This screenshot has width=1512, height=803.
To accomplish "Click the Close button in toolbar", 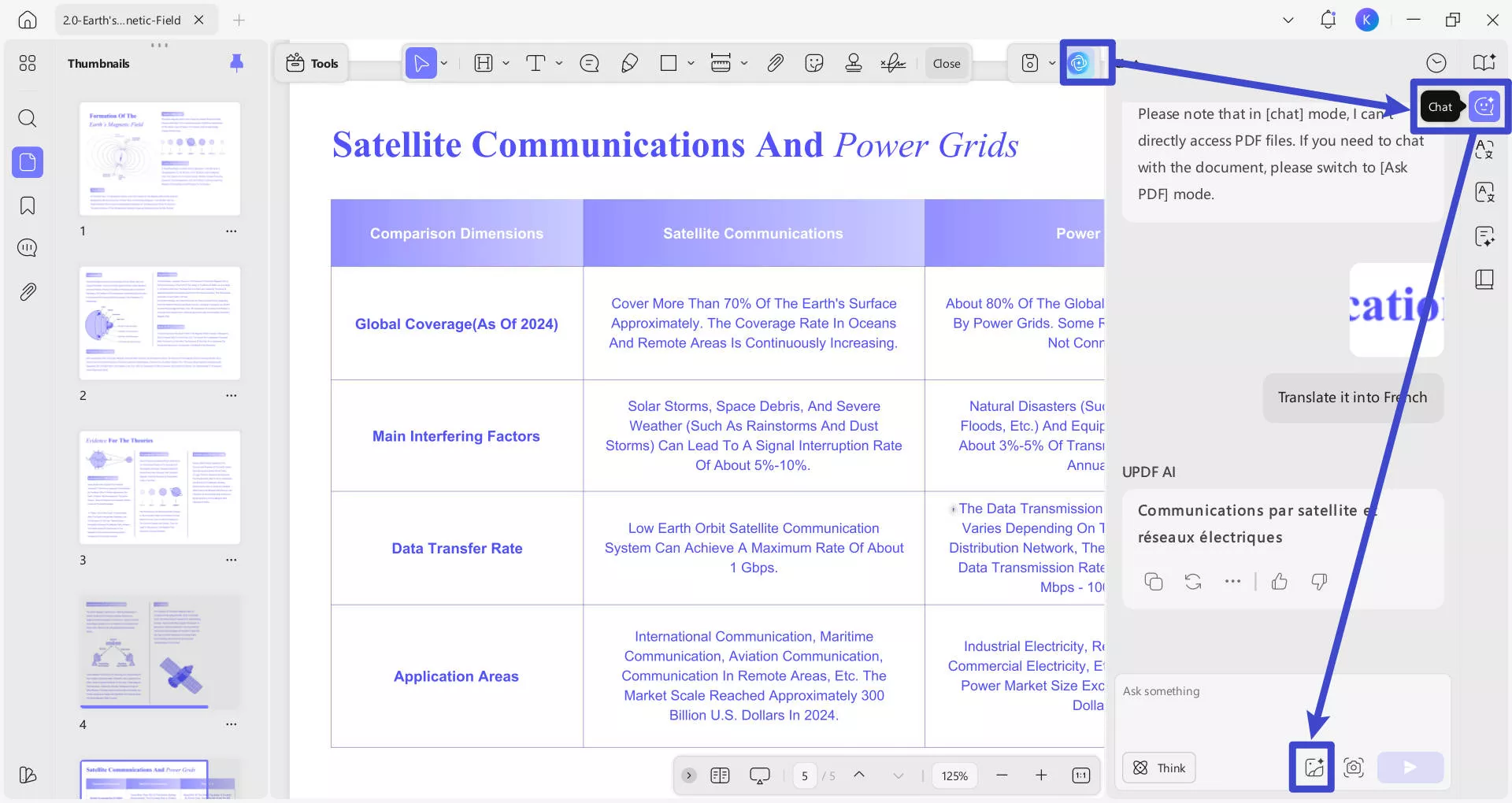I will tap(946, 63).
